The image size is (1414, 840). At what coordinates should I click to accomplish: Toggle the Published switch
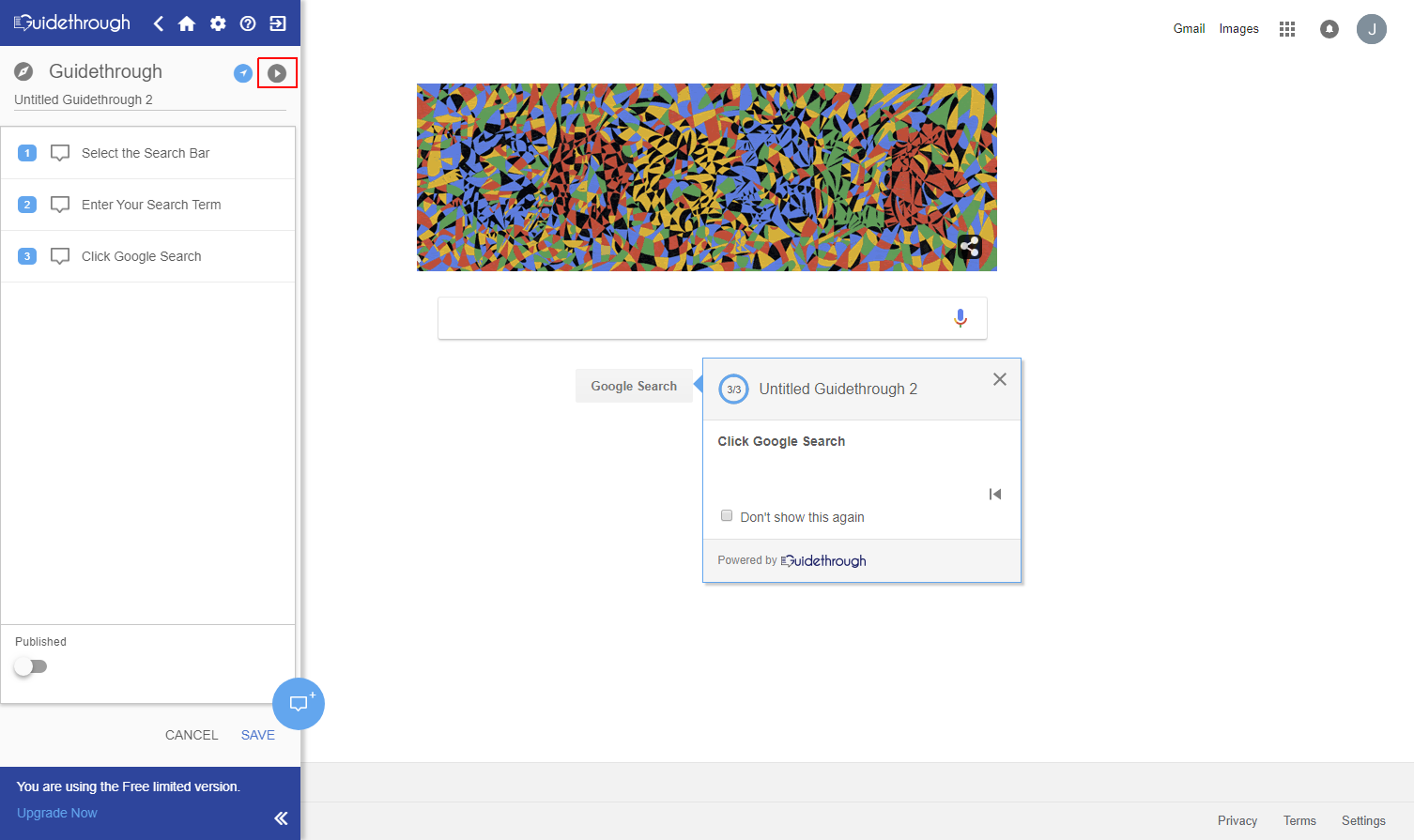pyautogui.click(x=31, y=666)
